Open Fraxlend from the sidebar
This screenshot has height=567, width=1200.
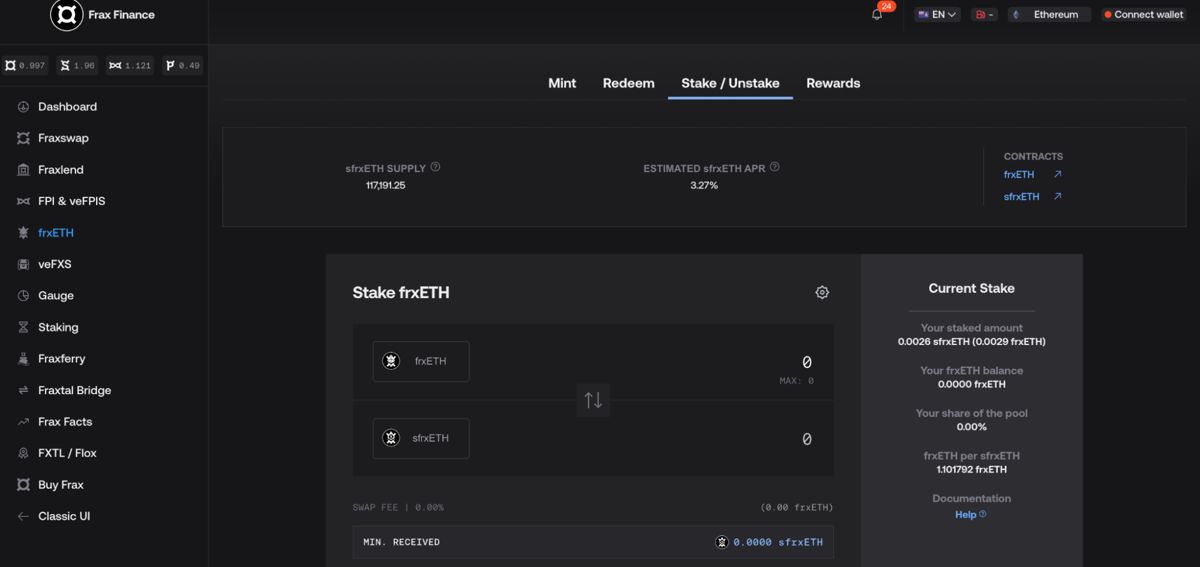61,170
